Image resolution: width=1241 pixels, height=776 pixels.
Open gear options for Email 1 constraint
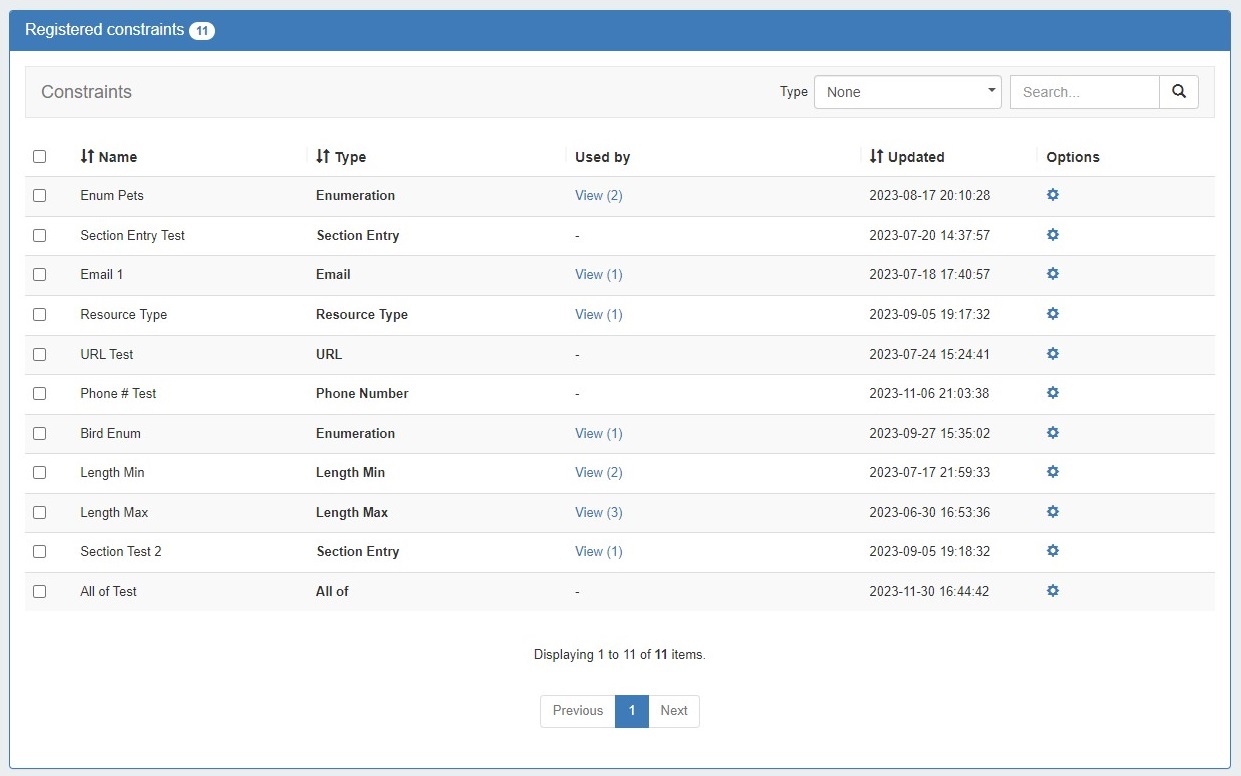click(1052, 274)
